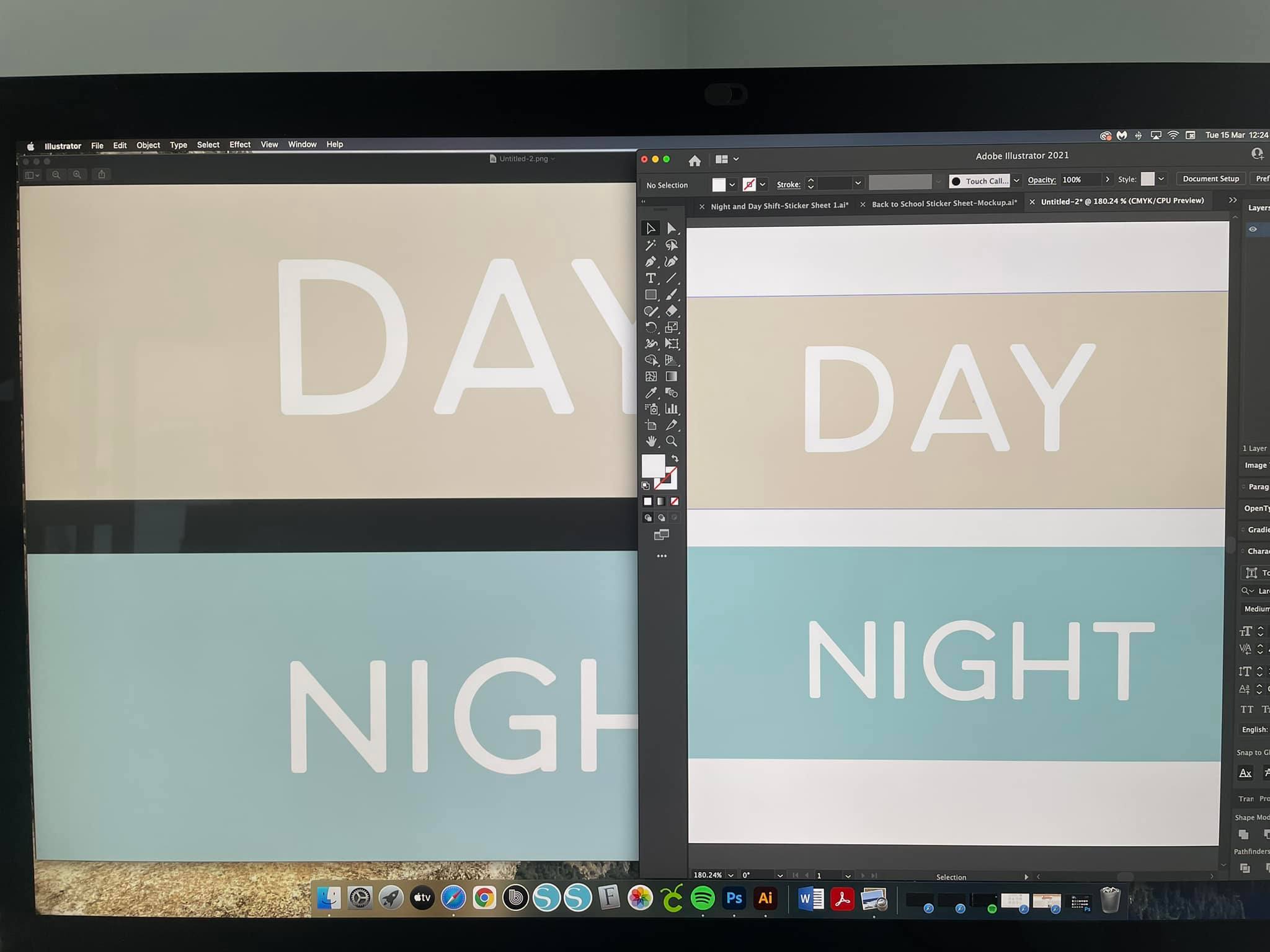Select the Slice tool

pos(672,425)
